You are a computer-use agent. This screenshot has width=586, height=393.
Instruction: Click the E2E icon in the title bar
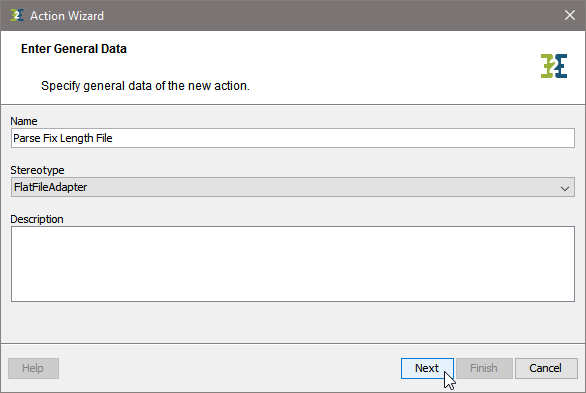pos(16,15)
